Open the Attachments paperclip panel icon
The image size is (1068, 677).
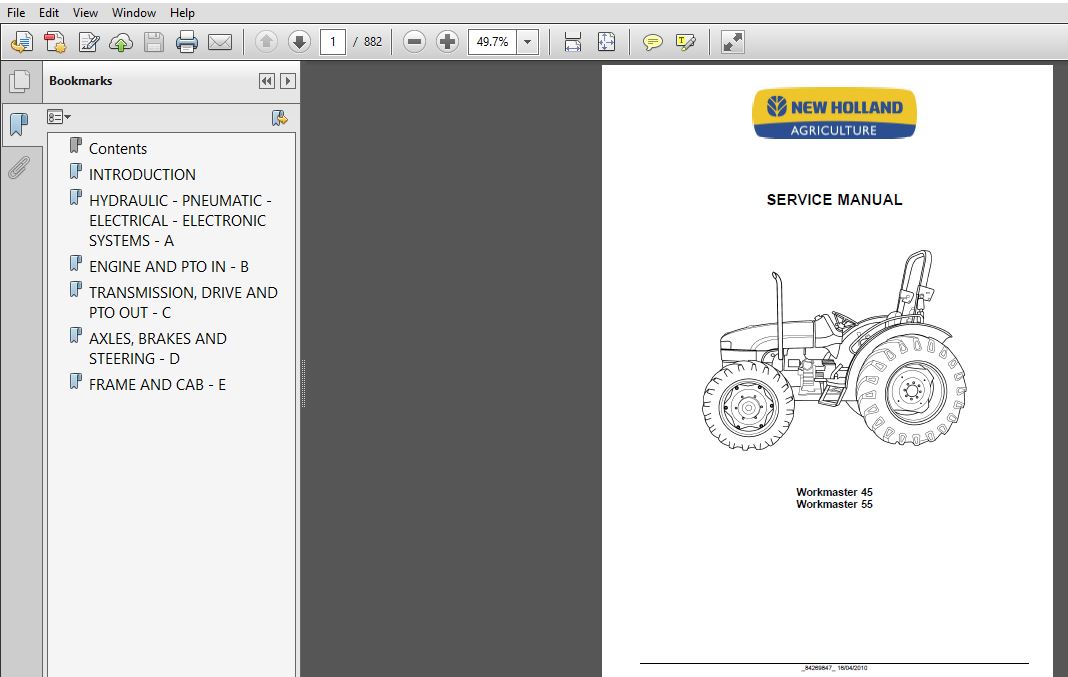(19, 168)
